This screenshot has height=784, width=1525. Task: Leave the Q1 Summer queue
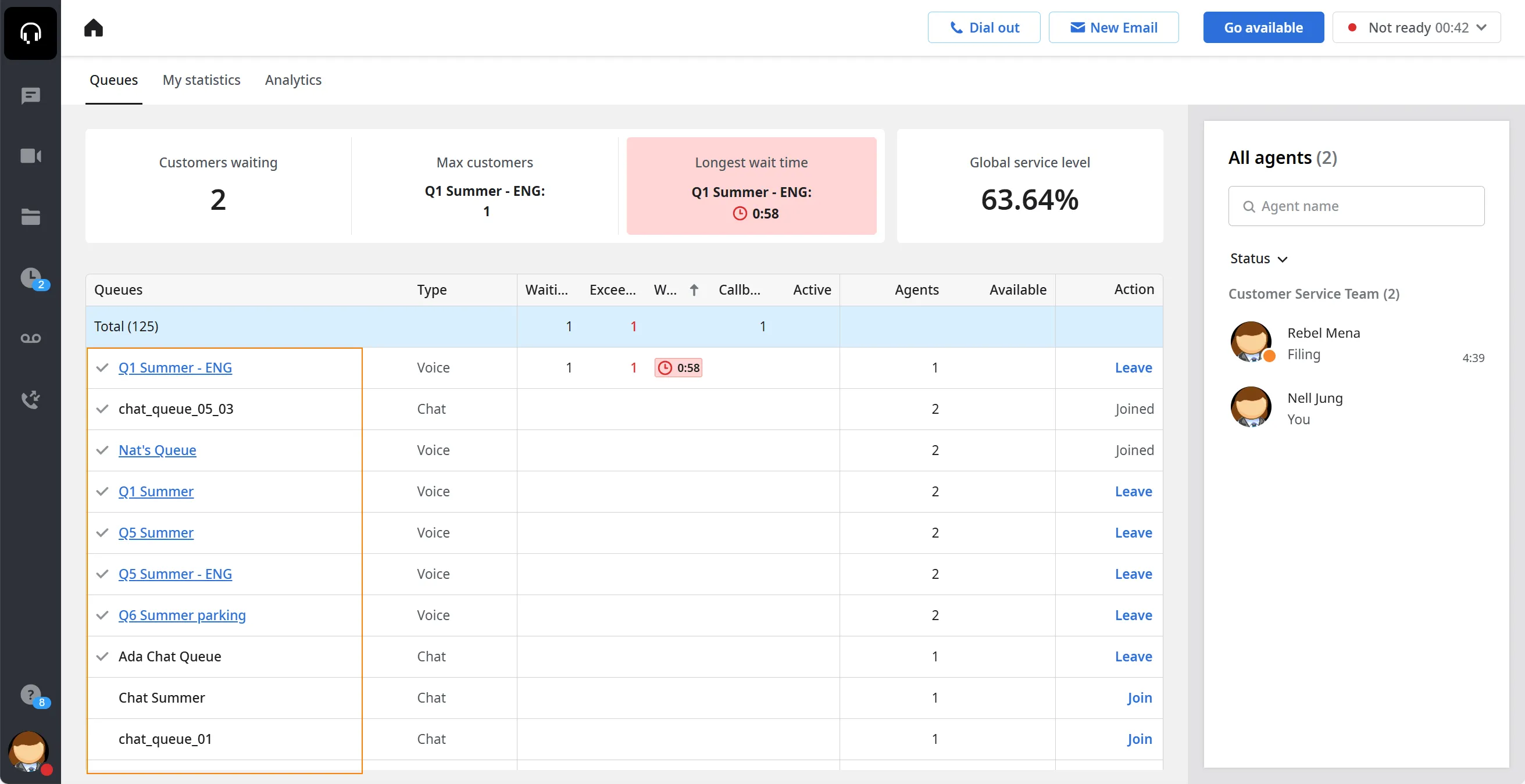coord(1133,492)
